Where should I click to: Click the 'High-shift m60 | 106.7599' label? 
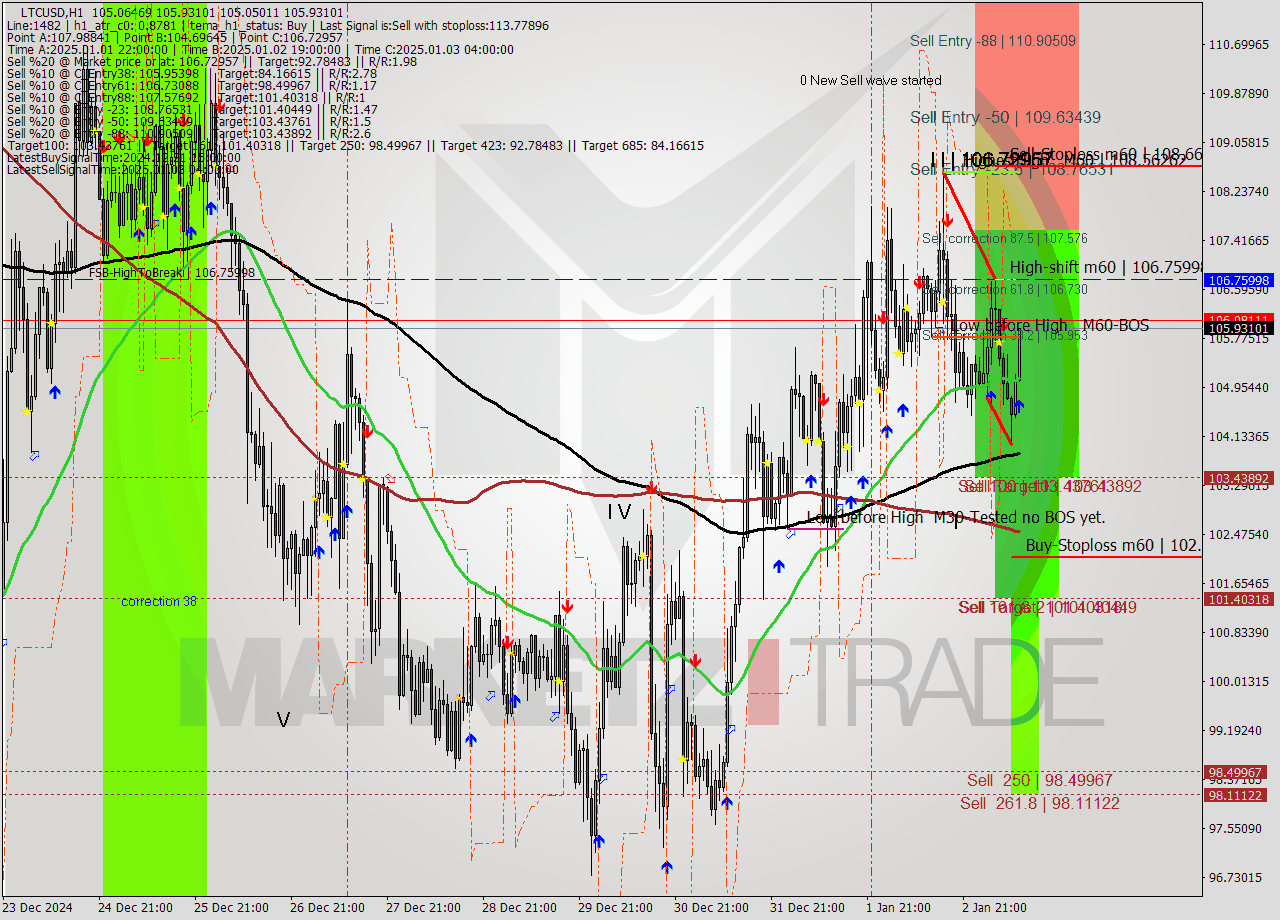point(1105,267)
